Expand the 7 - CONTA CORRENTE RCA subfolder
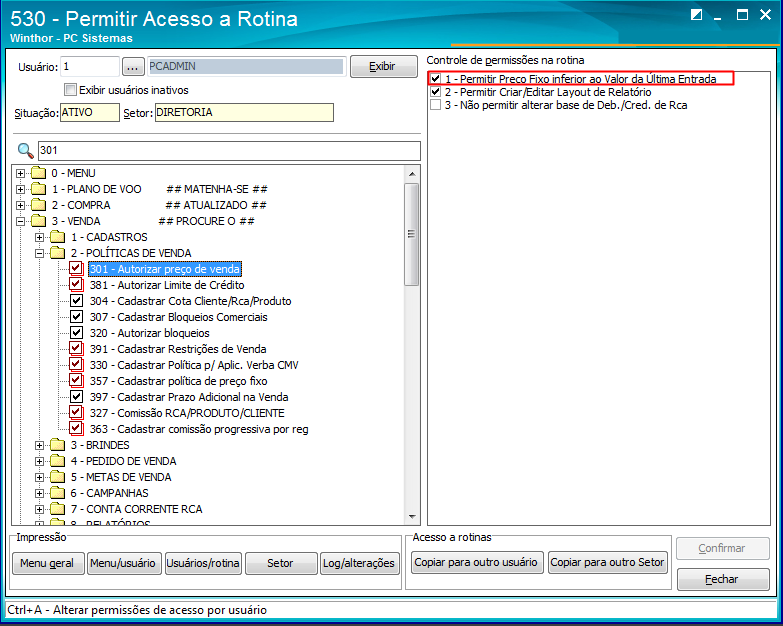Viewport: 783px width, 626px height. coord(39,509)
